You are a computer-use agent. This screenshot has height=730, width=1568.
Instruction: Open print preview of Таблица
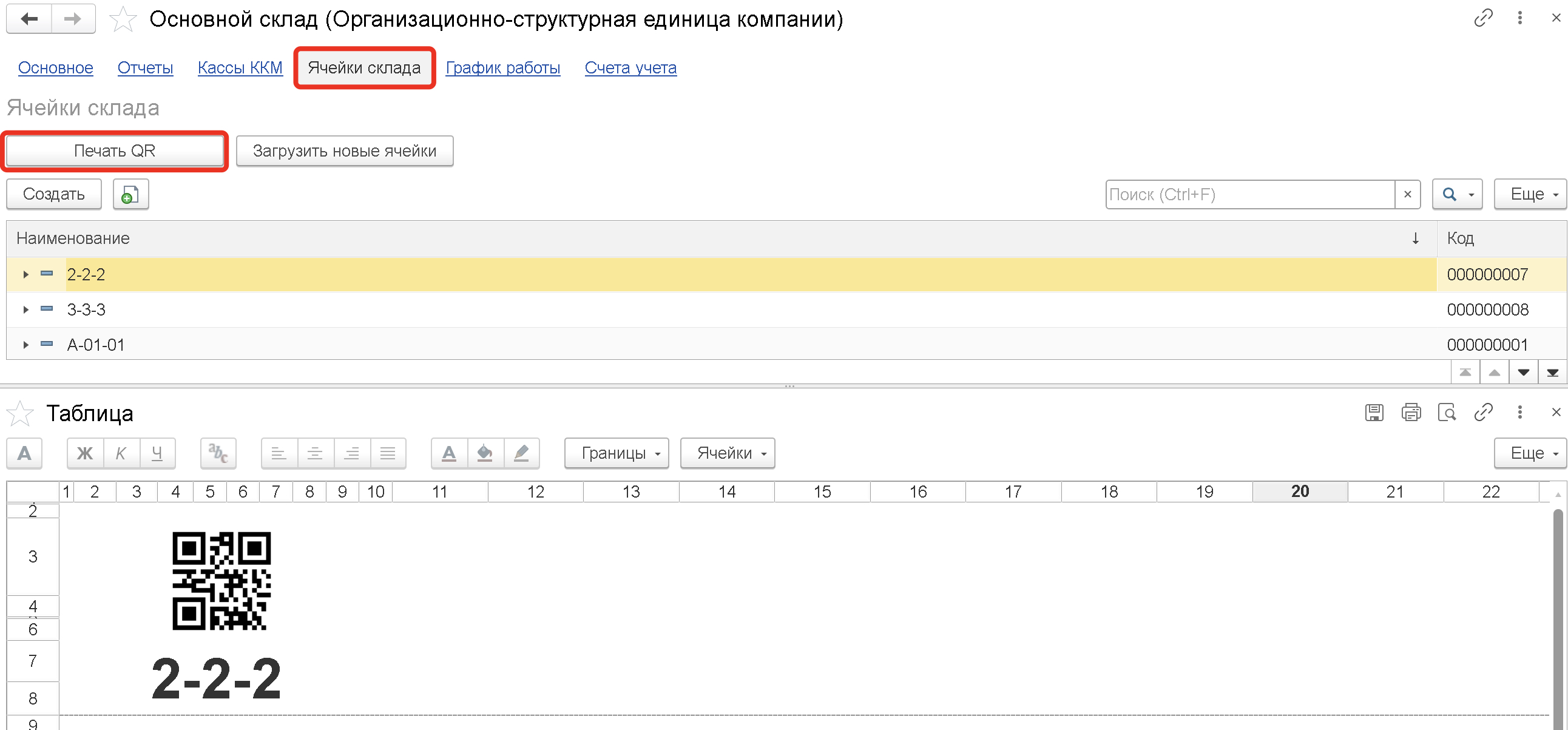(x=1447, y=412)
